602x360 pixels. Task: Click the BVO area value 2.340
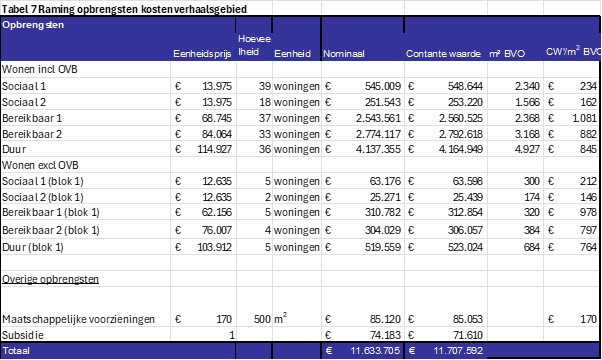[x=527, y=86]
